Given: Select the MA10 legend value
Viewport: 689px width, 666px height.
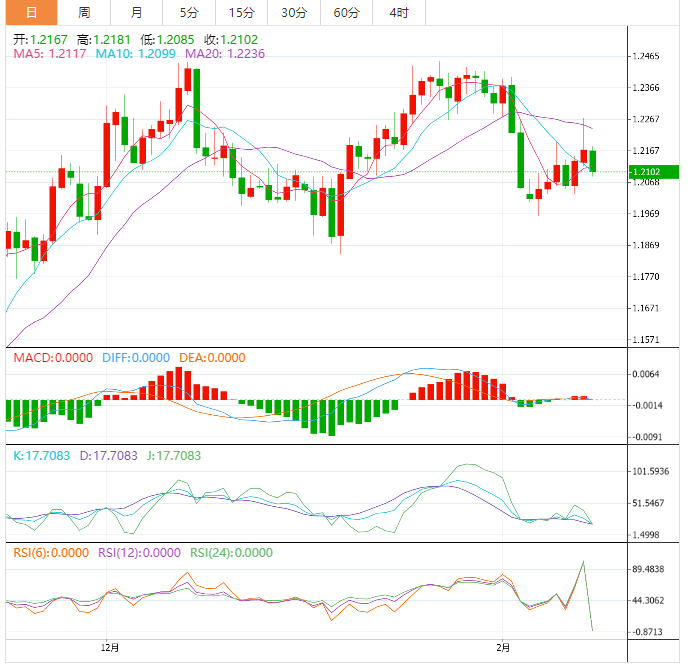Looking at the screenshot, I should [127, 53].
